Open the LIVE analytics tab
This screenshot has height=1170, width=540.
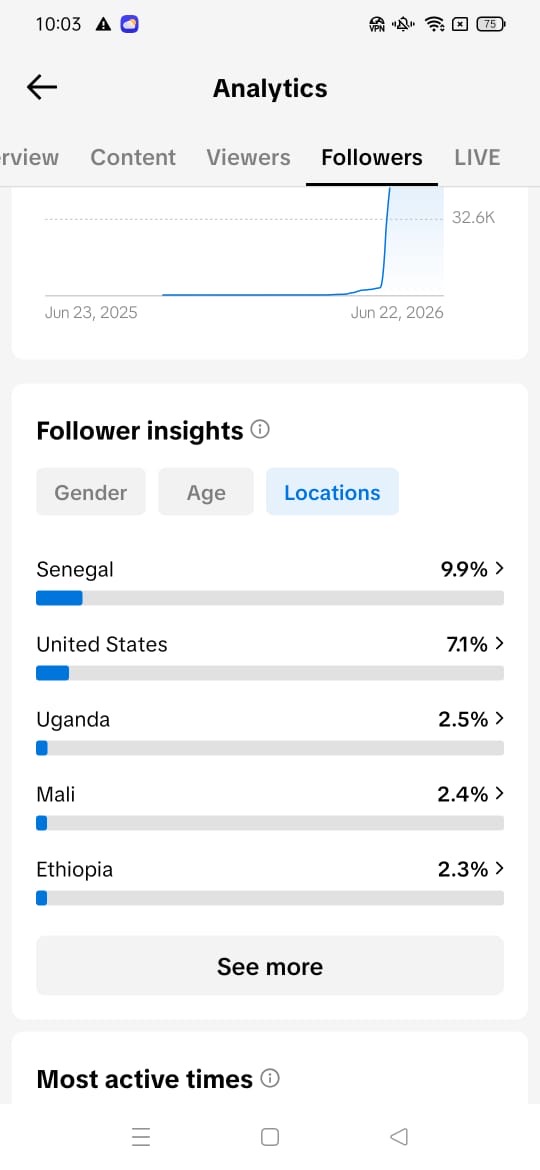pos(477,157)
